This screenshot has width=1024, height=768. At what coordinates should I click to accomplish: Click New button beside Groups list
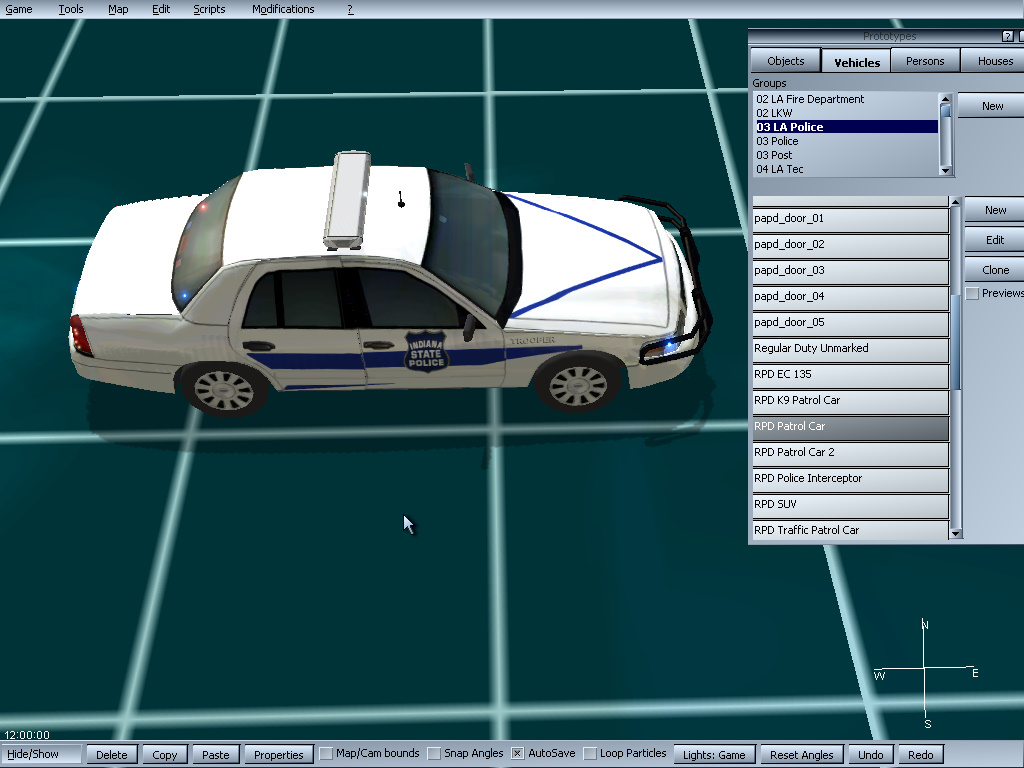click(992, 106)
